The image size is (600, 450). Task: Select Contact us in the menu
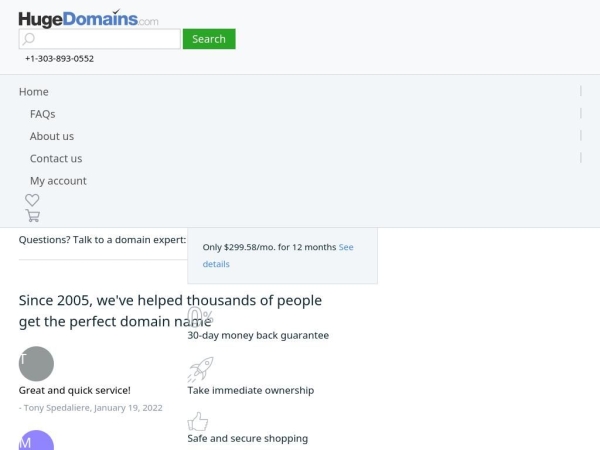click(x=56, y=158)
